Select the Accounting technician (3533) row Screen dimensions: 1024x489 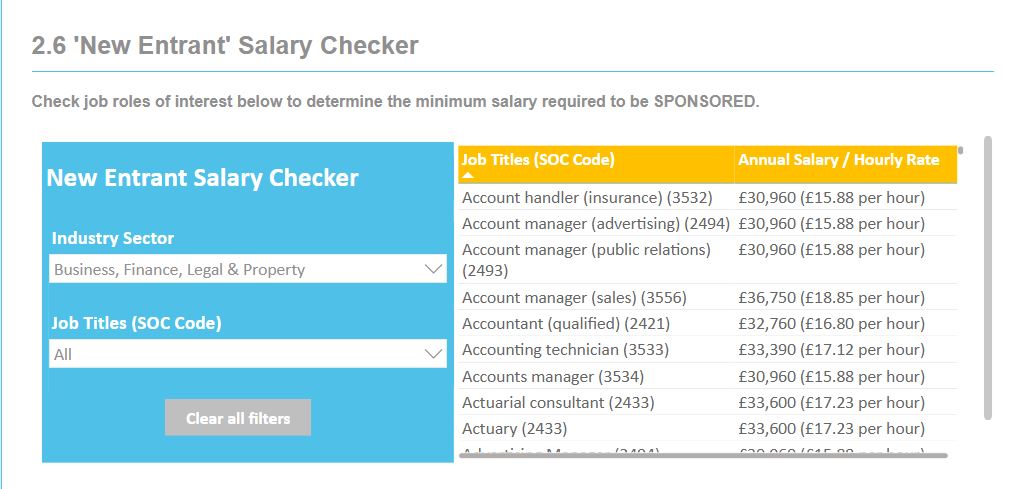click(565, 349)
